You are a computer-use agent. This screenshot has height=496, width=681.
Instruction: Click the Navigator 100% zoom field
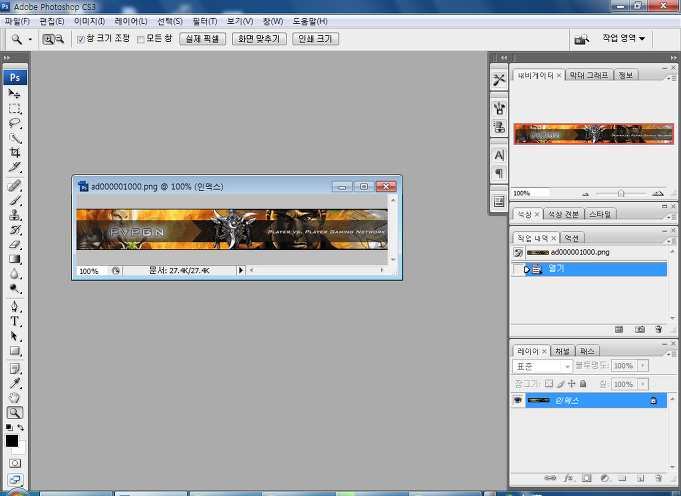point(531,193)
